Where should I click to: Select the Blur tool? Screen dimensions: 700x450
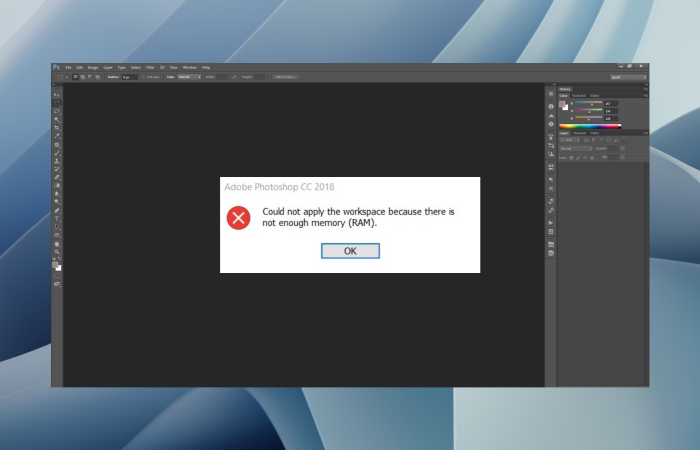[57, 193]
